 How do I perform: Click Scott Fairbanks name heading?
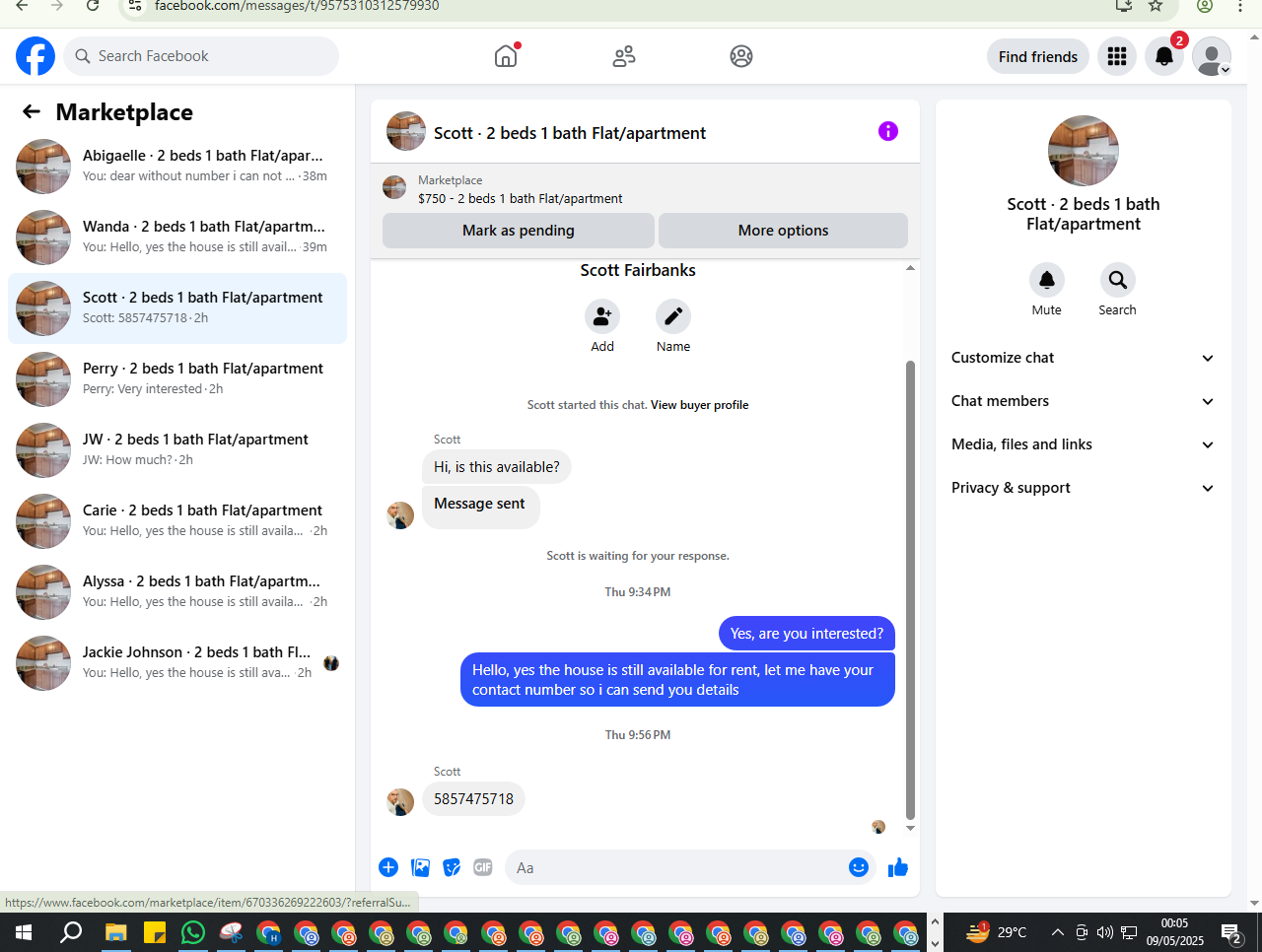coord(638,270)
